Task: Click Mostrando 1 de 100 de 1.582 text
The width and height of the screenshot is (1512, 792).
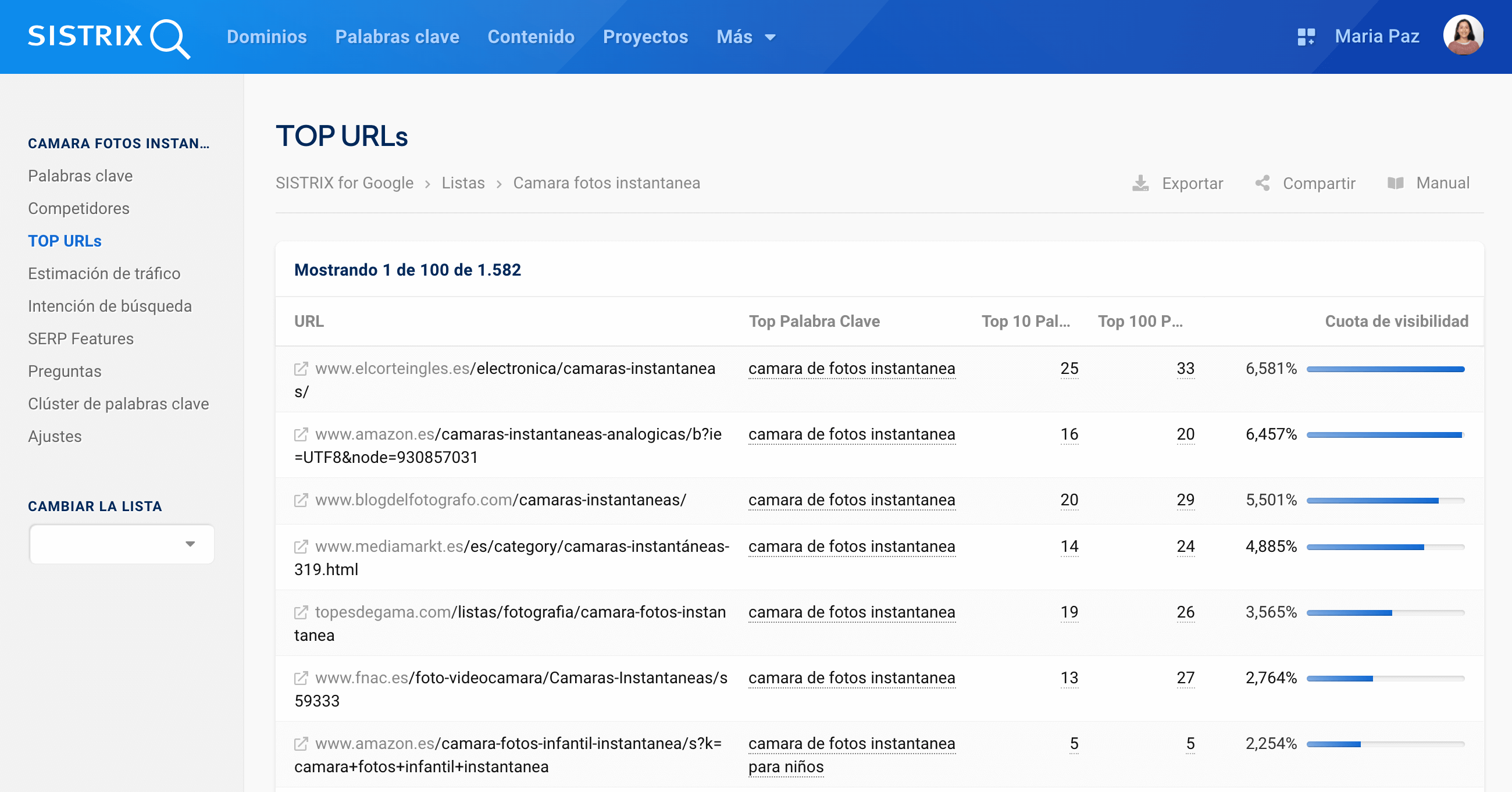Action: point(407,270)
